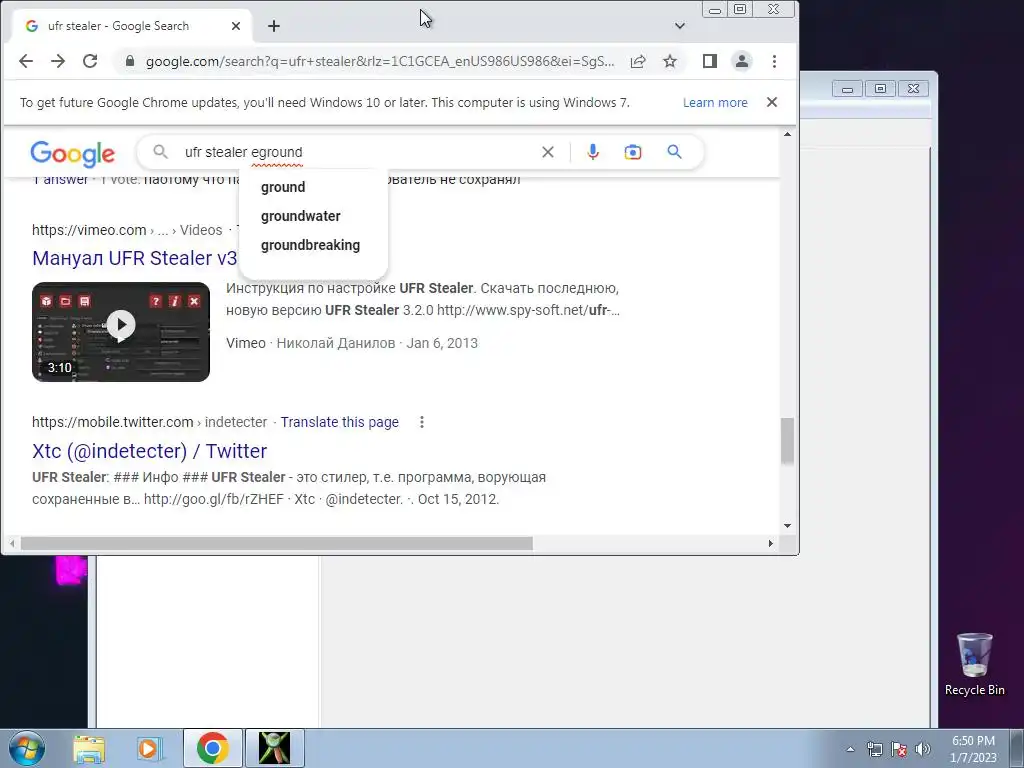Open the 'Xtc (@indetecter) / Twitter' result
This screenshot has width=1024, height=768.
pos(150,451)
